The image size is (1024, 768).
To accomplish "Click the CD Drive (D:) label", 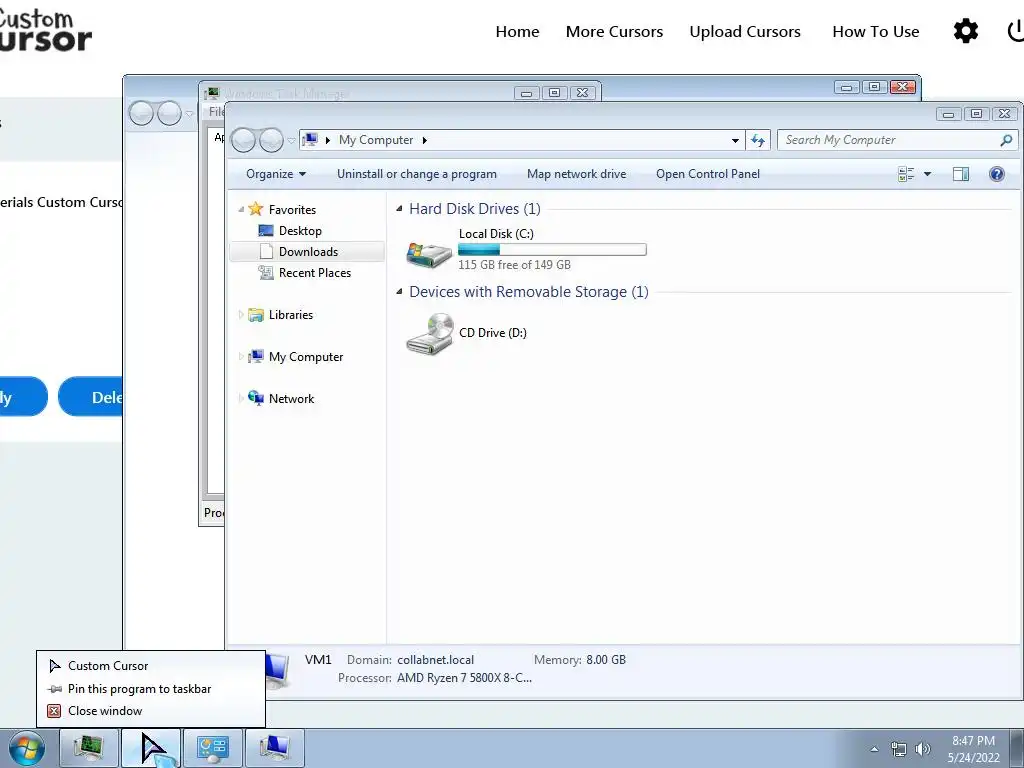I will (492, 332).
